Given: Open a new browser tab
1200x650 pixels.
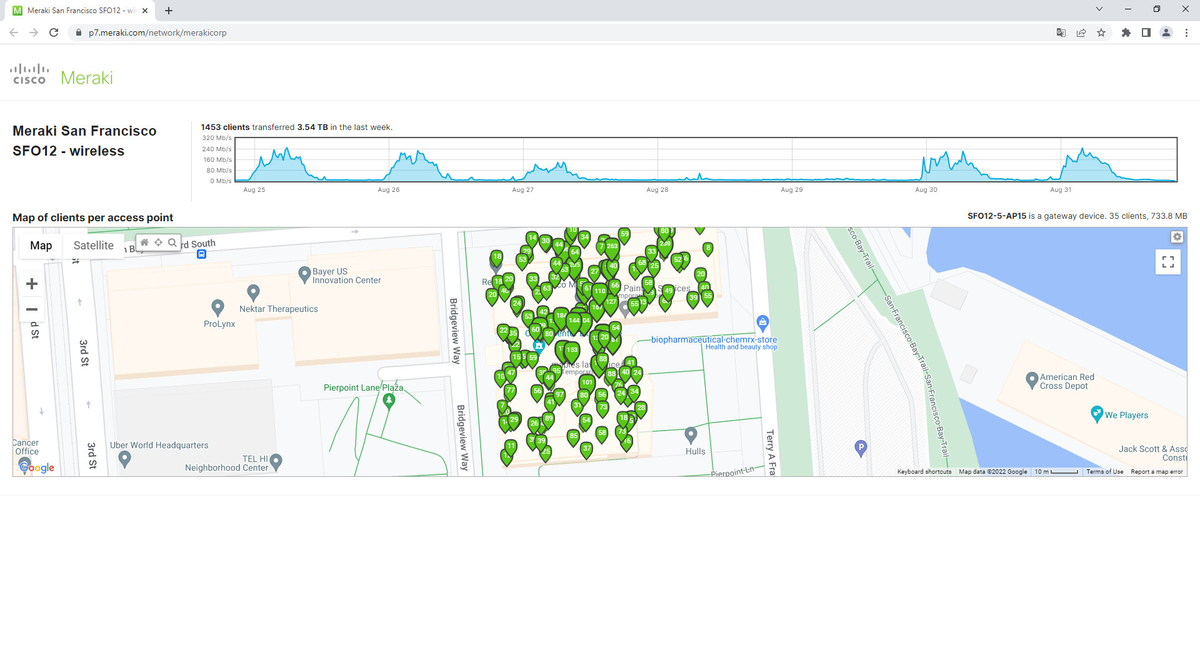Looking at the screenshot, I should (168, 11).
